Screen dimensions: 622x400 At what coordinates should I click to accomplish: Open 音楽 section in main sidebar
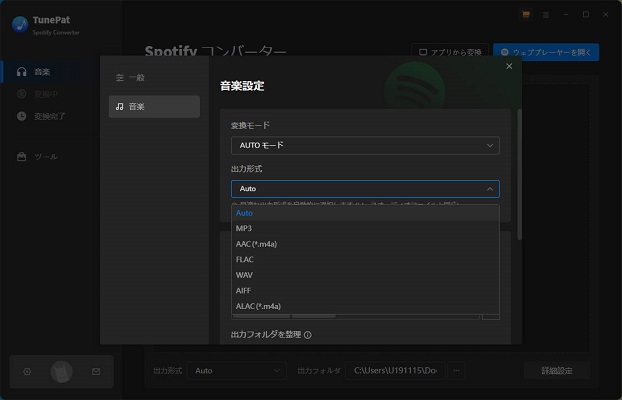50,72
